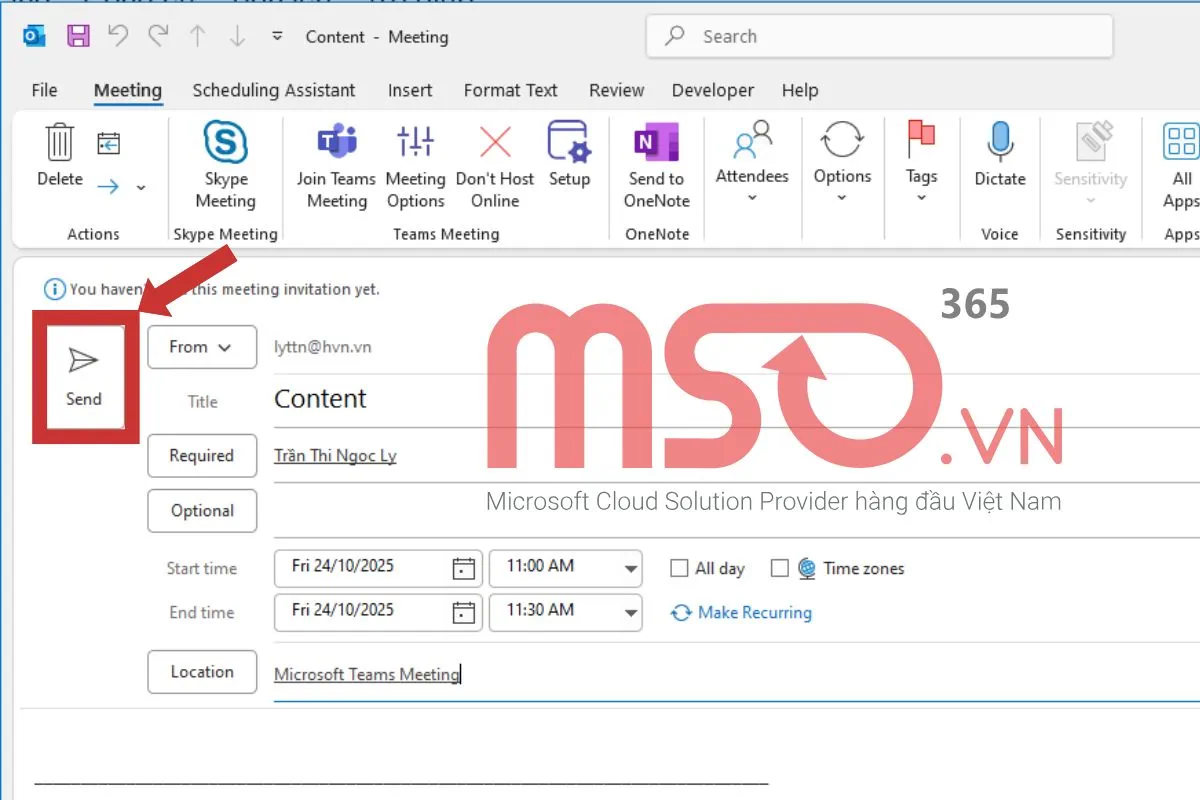The height and width of the screenshot is (800, 1200).
Task: Click inside the Search box
Action: pos(878,36)
